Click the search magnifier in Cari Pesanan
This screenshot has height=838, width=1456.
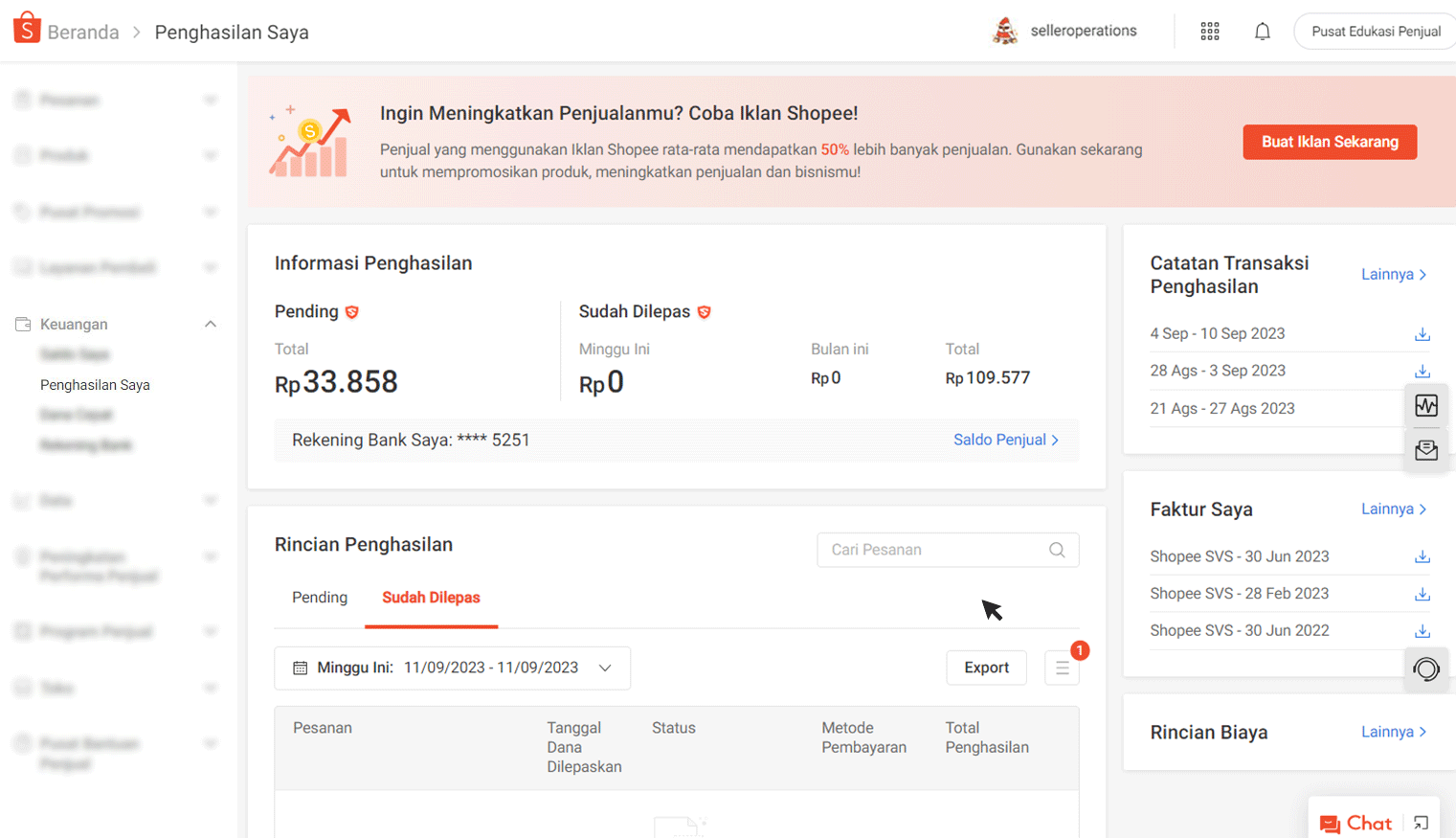click(x=1057, y=550)
